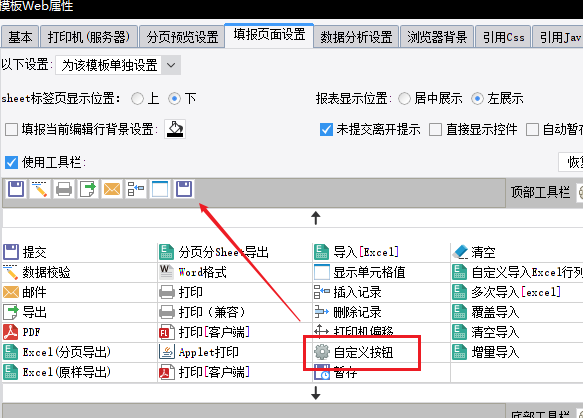This screenshot has width=583, height=418.
Task: Open the 浏览器背景 tab
Action: coord(437,37)
